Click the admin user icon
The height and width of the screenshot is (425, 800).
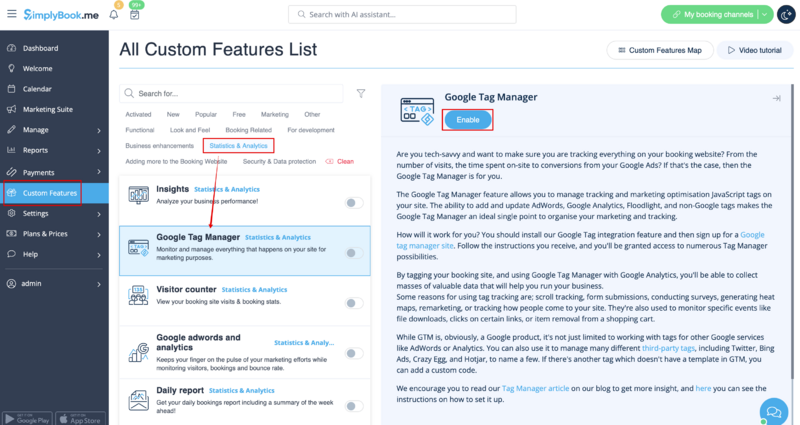[x=11, y=284]
